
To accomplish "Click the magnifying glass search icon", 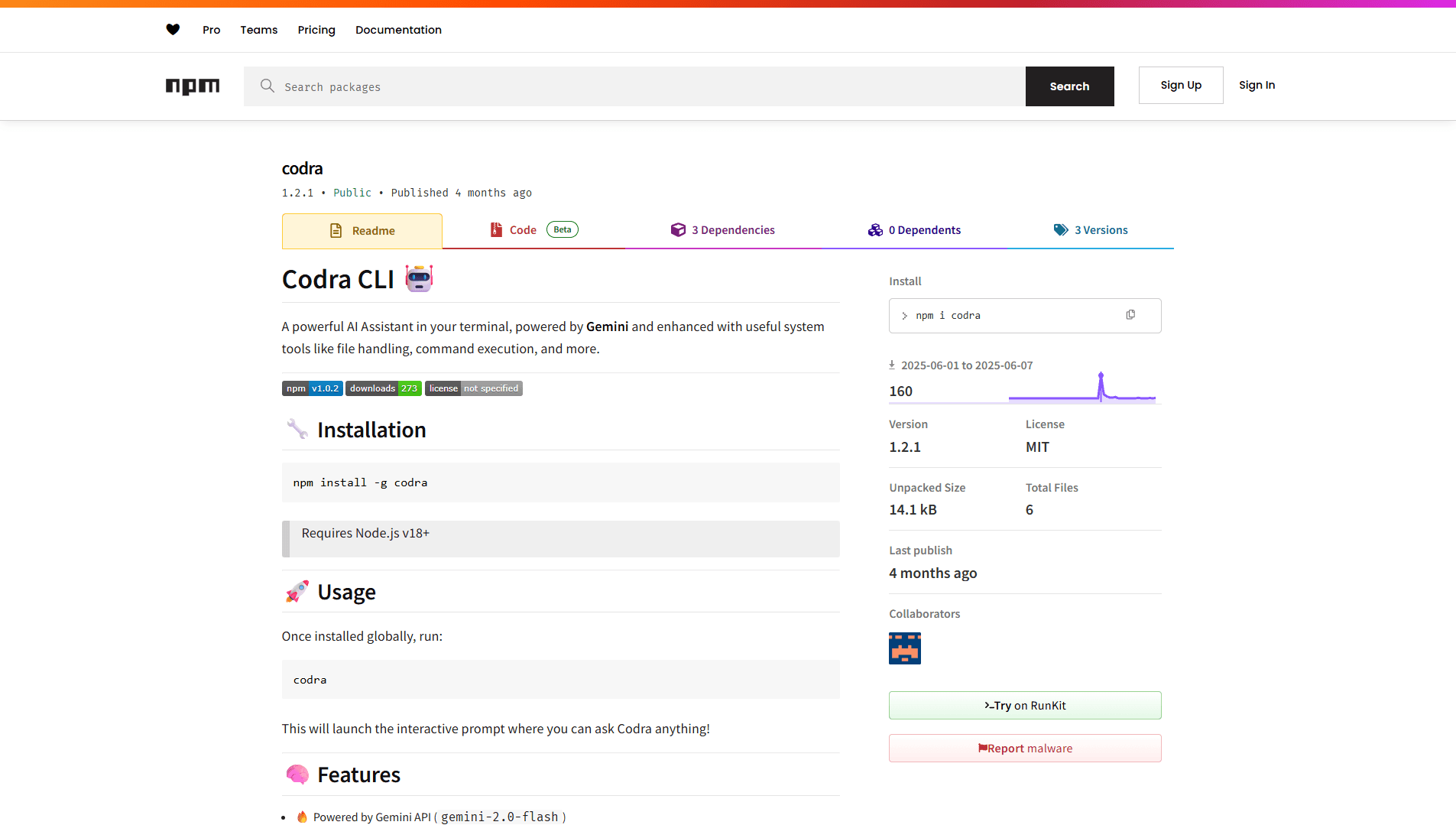I will point(267,86).
